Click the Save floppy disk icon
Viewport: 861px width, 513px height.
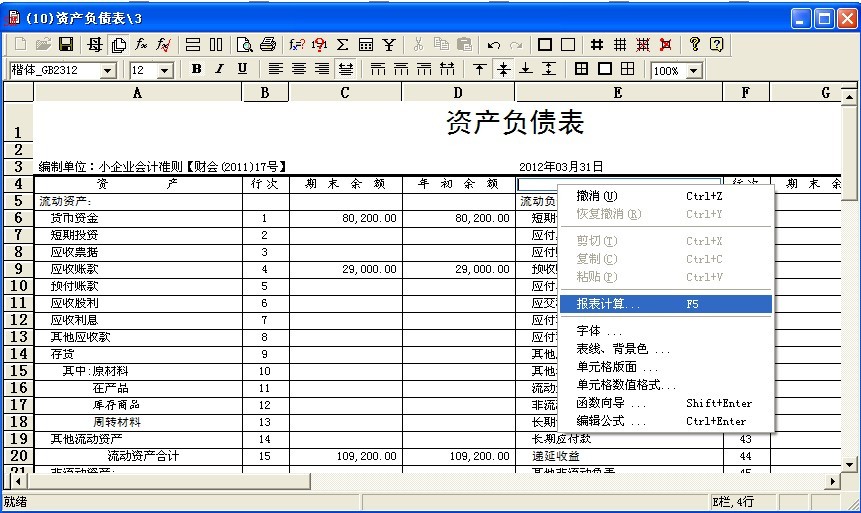66,45
